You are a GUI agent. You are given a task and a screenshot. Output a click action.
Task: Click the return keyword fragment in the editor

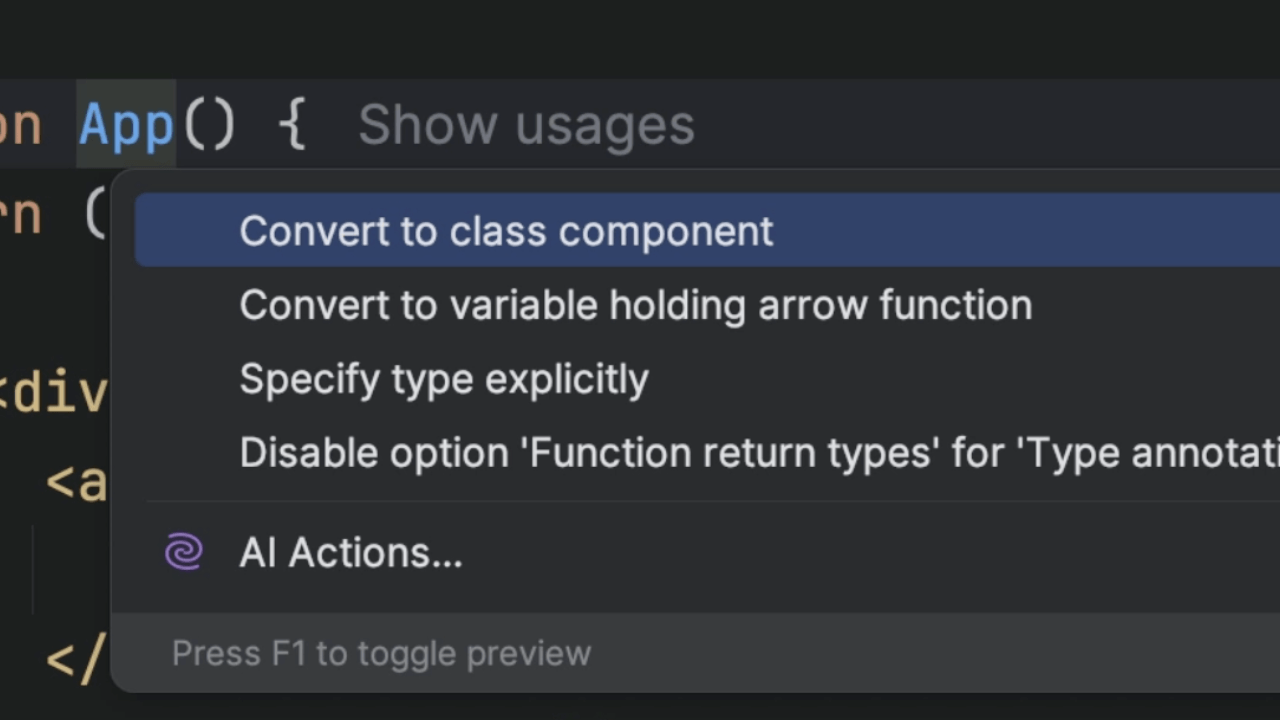[x=20, y=214]
